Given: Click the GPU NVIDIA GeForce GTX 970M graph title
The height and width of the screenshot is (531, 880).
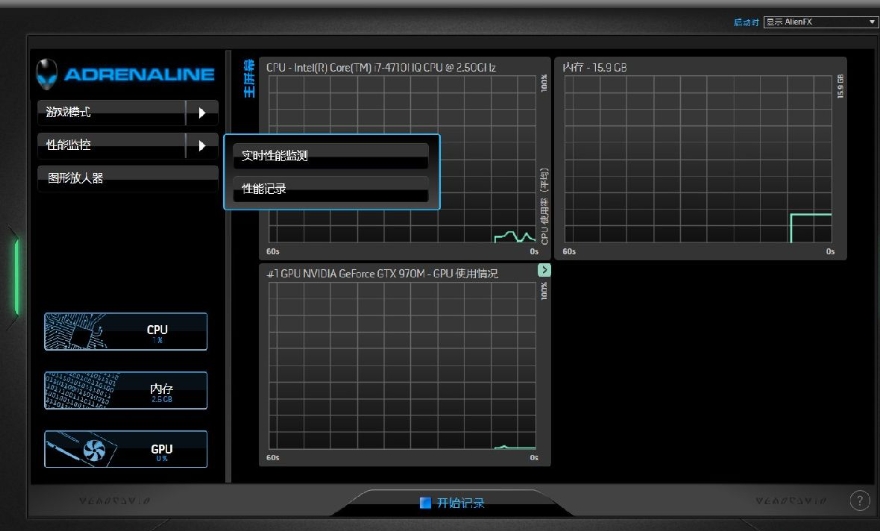Looking at the screenshot, I should pyautogui.click(x=382, y=273).
